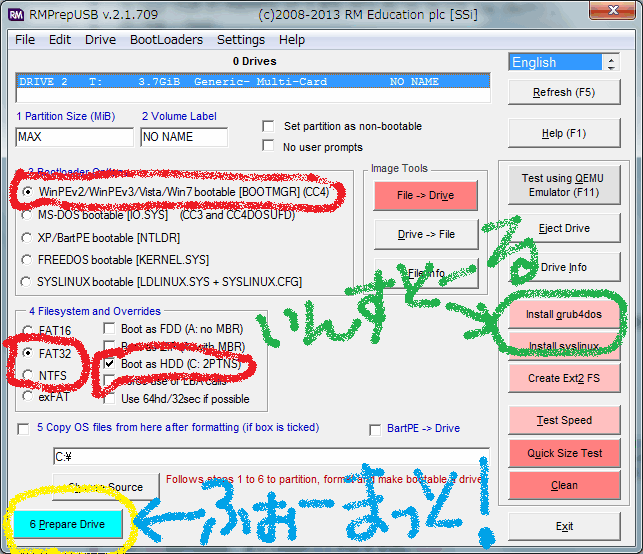
Task: Click the C:¥ source path field
Action: [271, 456]
